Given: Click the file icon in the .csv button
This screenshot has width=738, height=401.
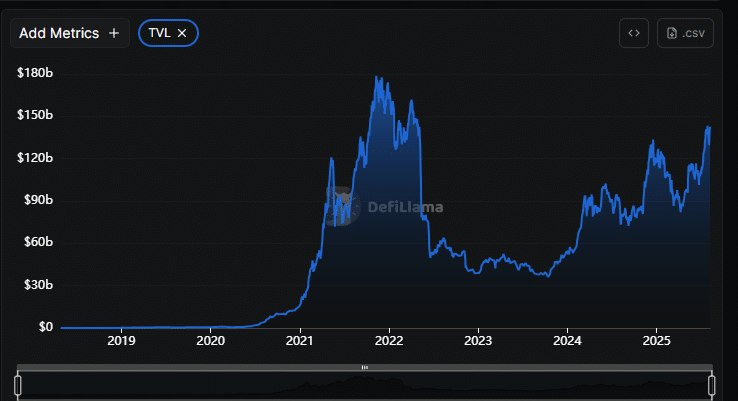Looking at the screenshot, I should 672,33.
